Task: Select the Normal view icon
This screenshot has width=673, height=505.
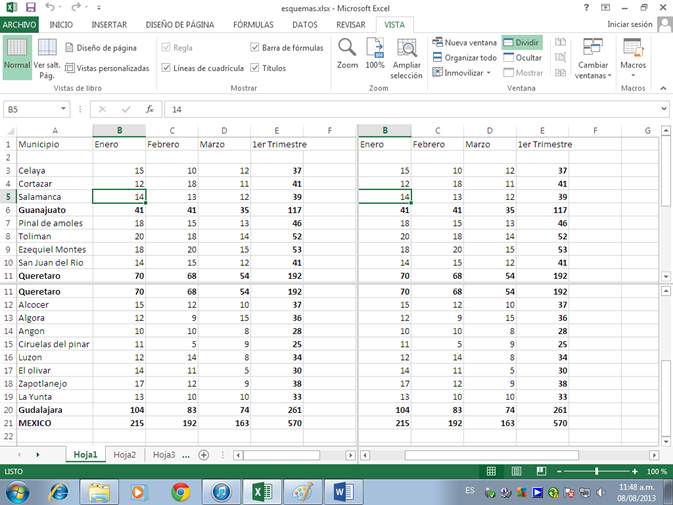Action: [x=17, y=55]
